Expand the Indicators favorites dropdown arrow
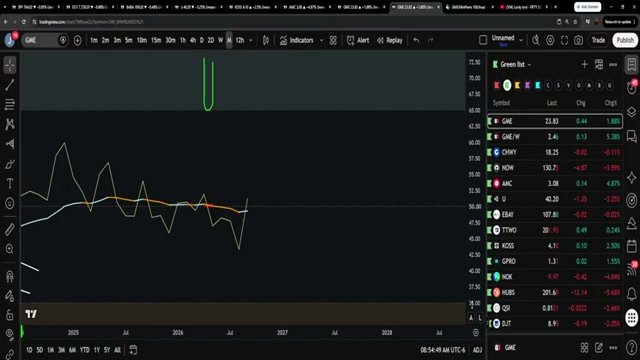Screen dimensions: 640x360 pos(321,40)
